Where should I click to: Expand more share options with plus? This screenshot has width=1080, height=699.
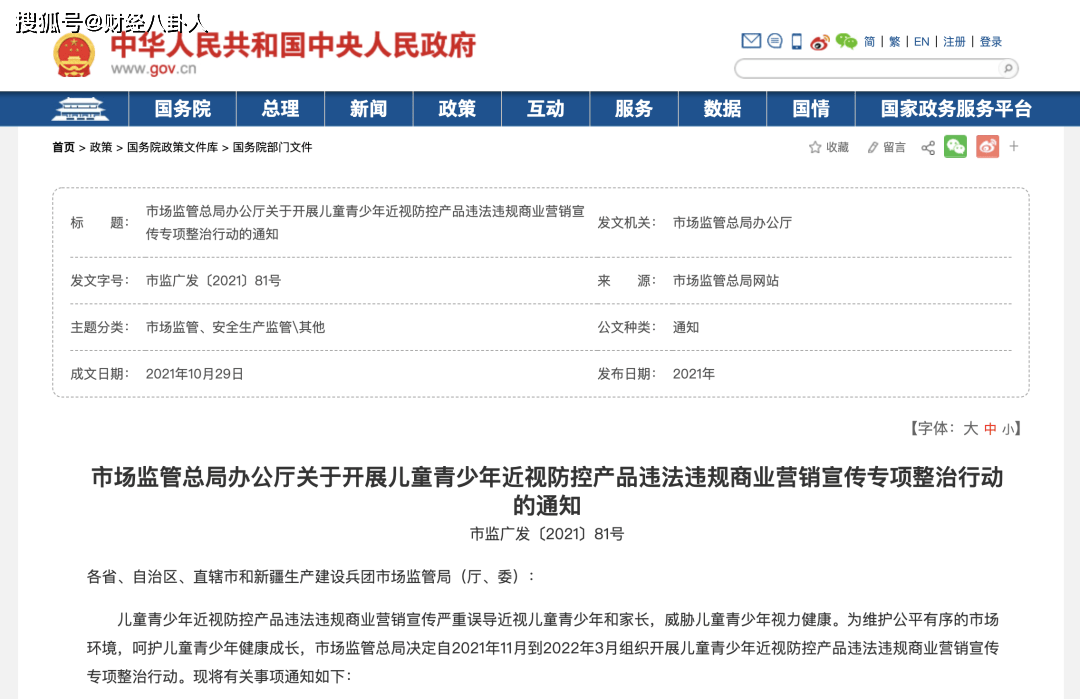click(x=1014, y=147)
